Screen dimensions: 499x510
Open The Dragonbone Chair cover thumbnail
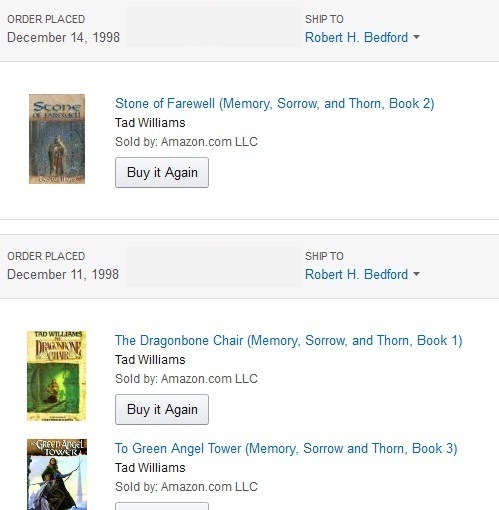click(x=57, y=376)
